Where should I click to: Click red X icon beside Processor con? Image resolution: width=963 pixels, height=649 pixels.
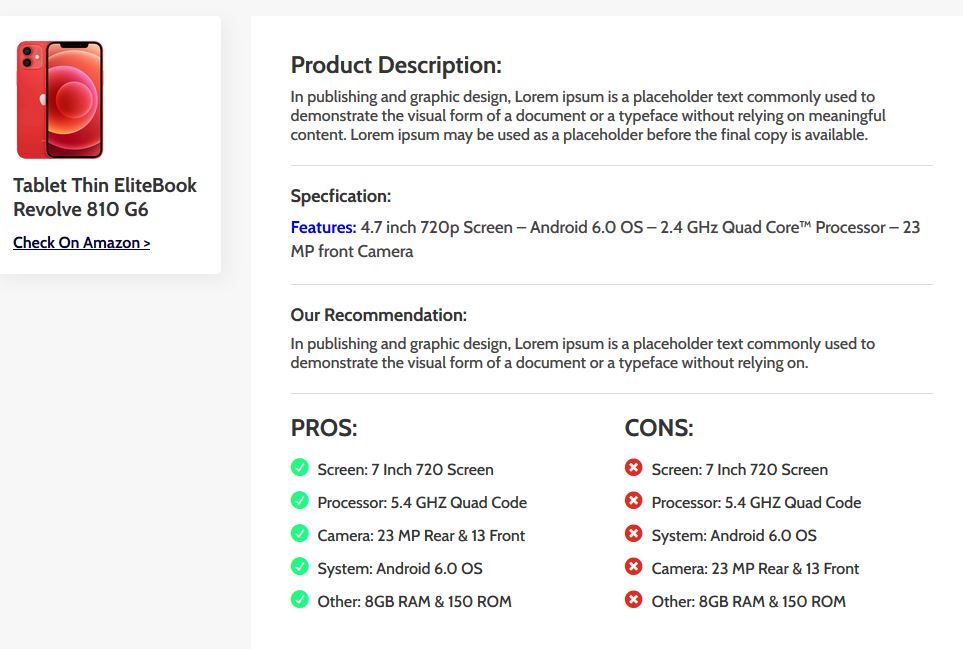[x=633, y=500]
